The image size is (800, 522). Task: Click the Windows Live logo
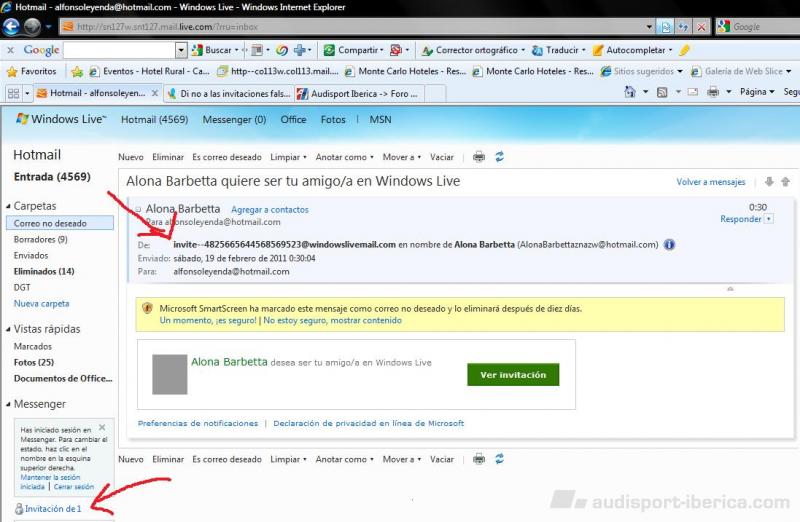61,119
